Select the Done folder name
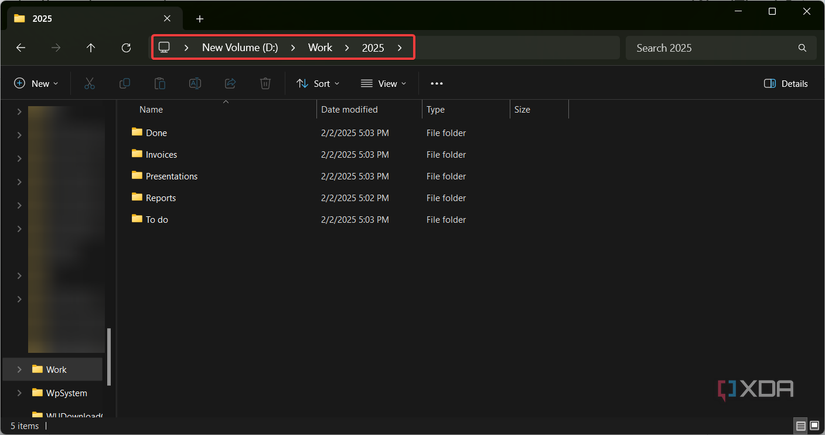 (156, 133)
